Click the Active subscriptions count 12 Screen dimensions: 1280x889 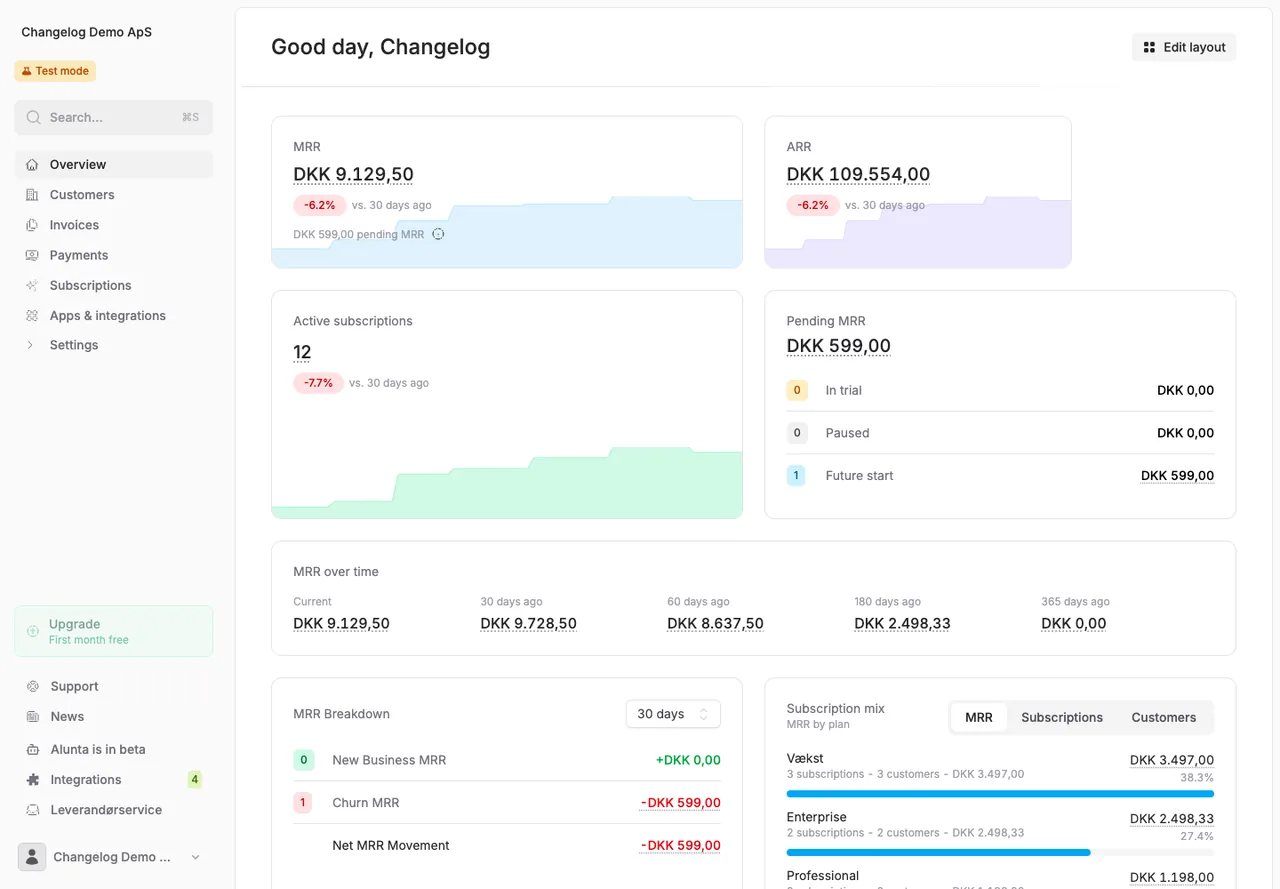coord(302,352)
